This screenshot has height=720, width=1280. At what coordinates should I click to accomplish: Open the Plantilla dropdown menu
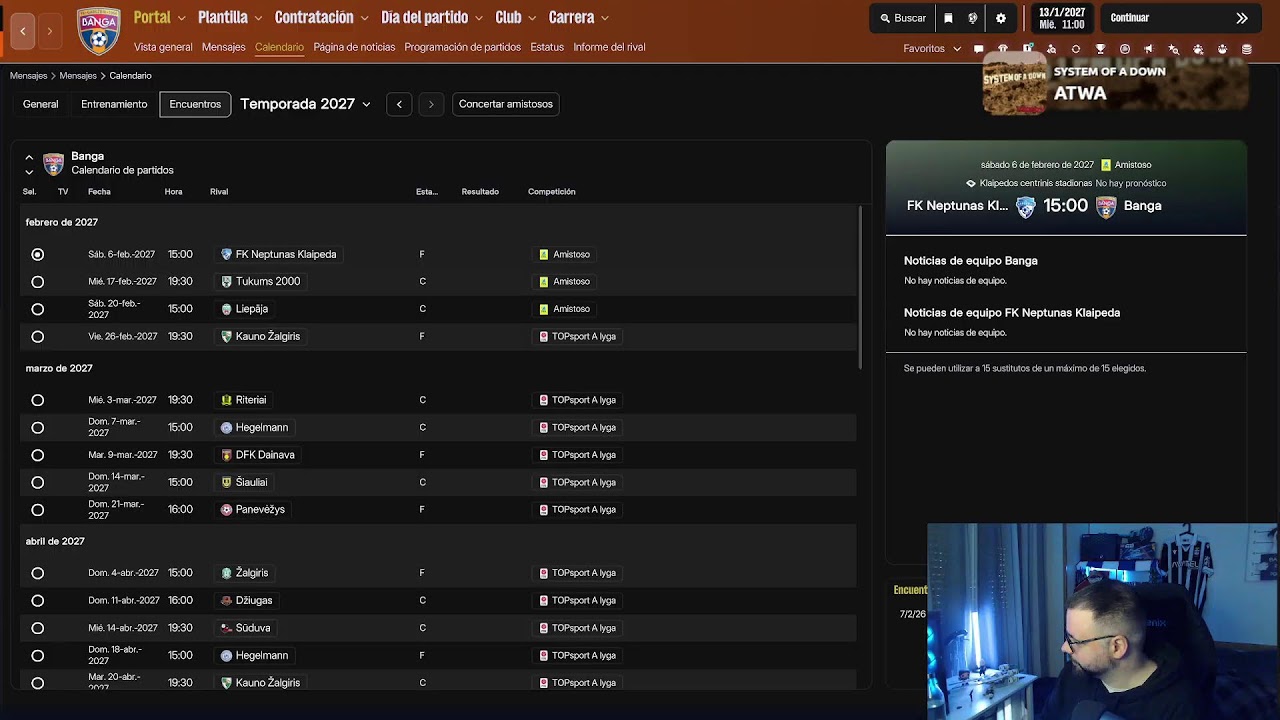coord(230,17)
